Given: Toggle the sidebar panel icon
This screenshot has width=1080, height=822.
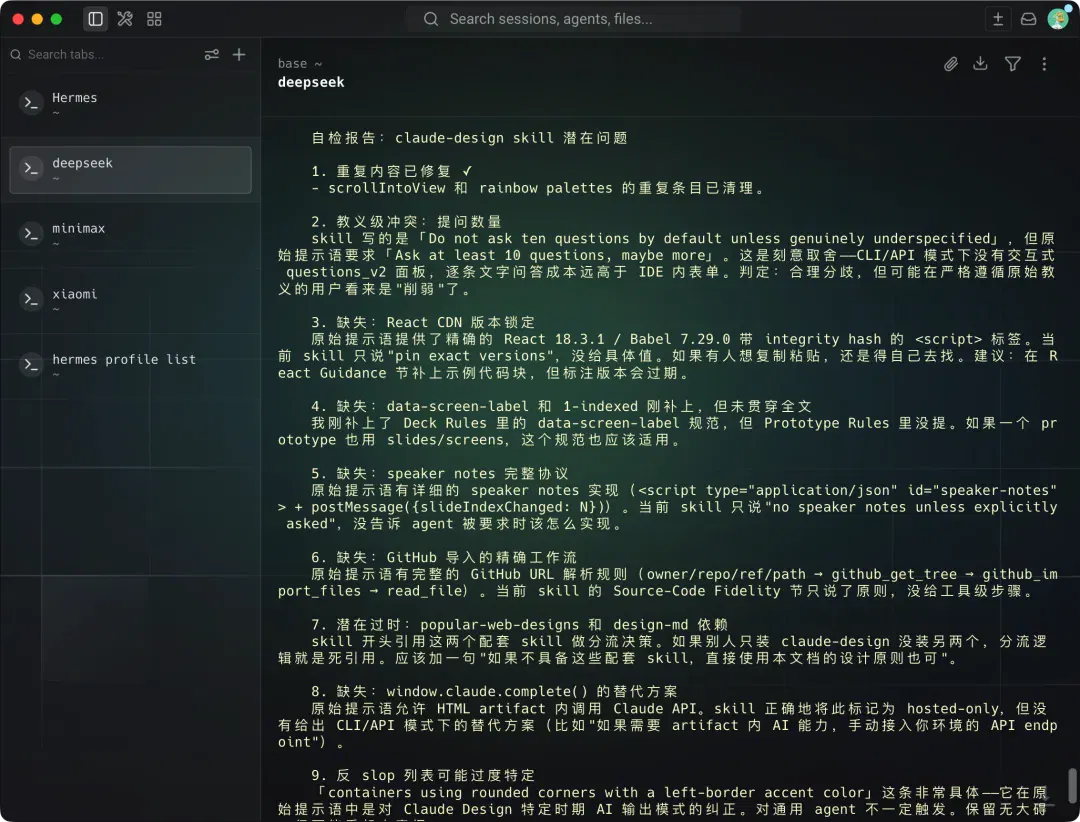Looking at the screenshot, I should pos(96,19).
